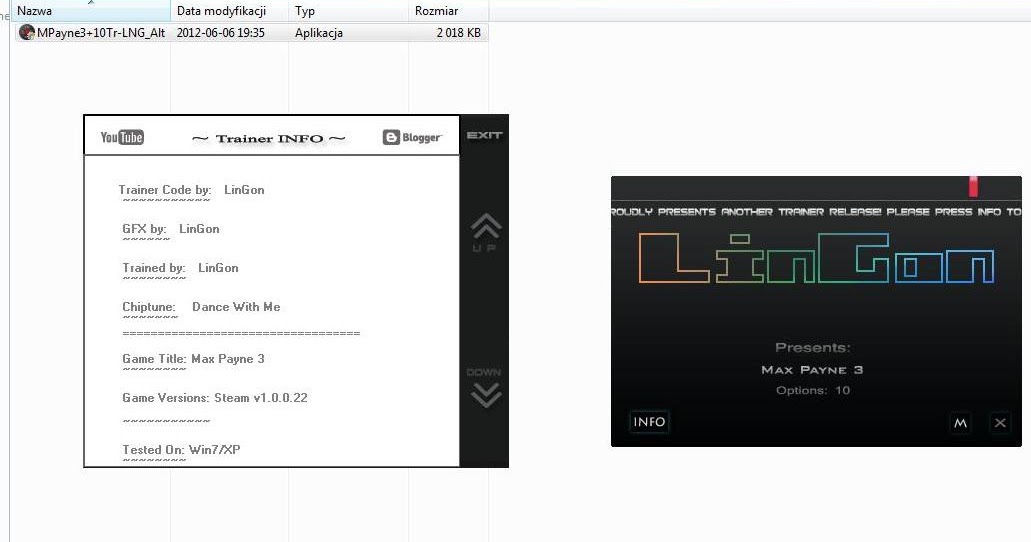This screenshot has width=1031, height=542.
Task: Open INFO in the LinGon trainer
Action: (649, 422)
